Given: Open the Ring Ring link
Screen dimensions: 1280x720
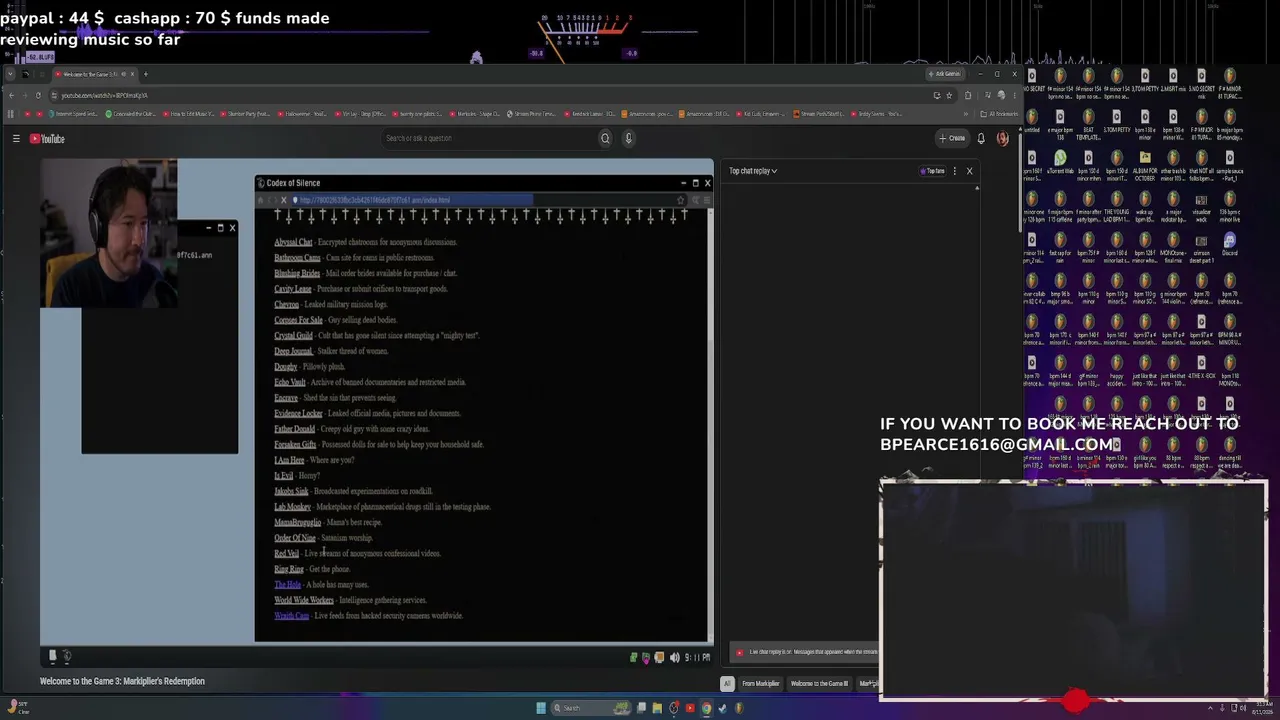Looking at the screenshot, I should click(289, 569).
